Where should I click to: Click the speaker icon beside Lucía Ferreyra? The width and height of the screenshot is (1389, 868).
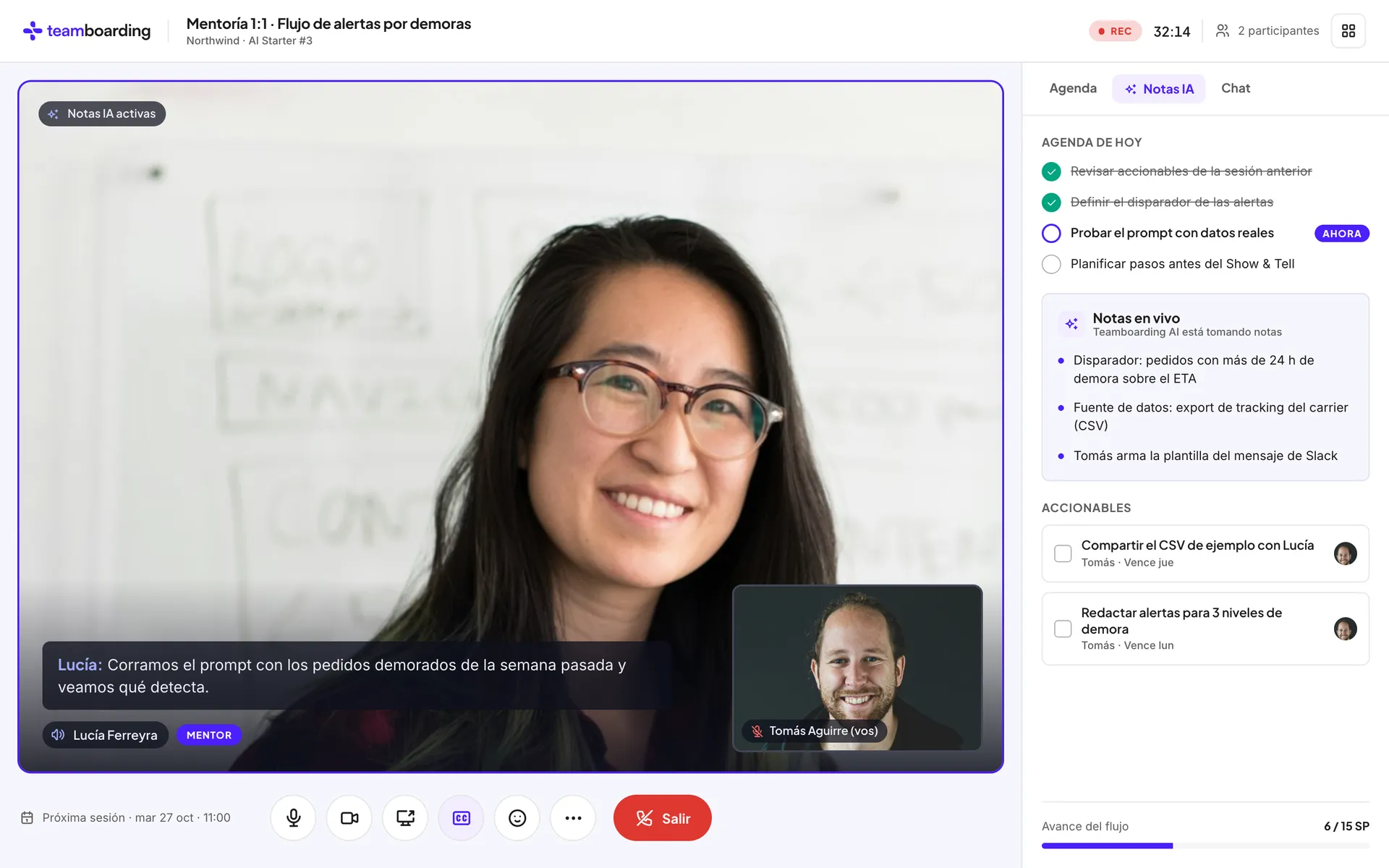pos(58,734)
